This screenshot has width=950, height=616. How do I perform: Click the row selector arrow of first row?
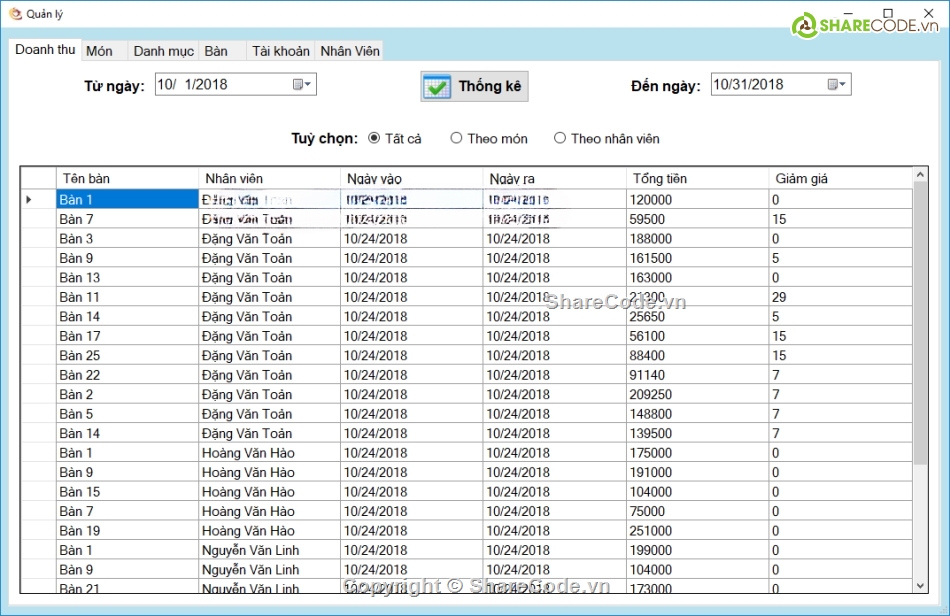tap(38, 199)
